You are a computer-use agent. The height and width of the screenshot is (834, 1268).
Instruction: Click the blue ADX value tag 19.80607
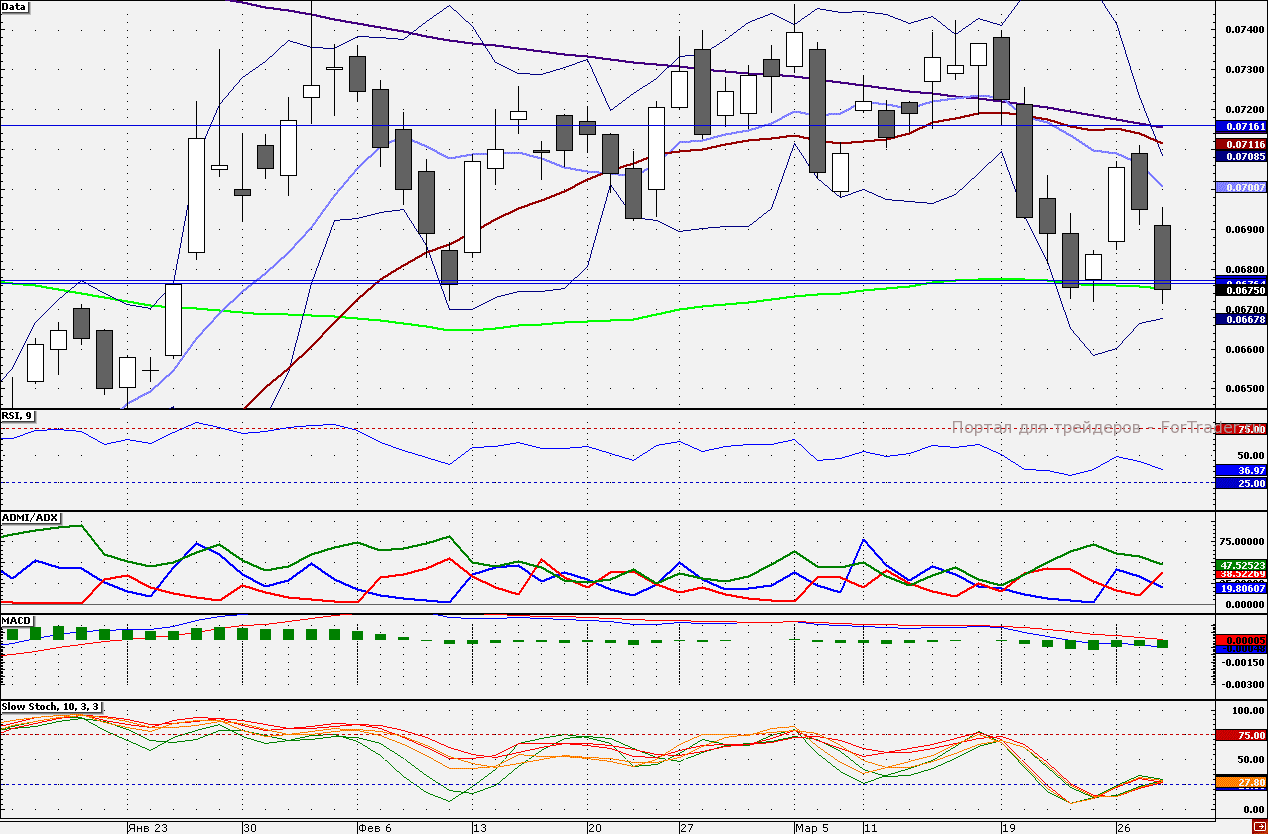1241,589
